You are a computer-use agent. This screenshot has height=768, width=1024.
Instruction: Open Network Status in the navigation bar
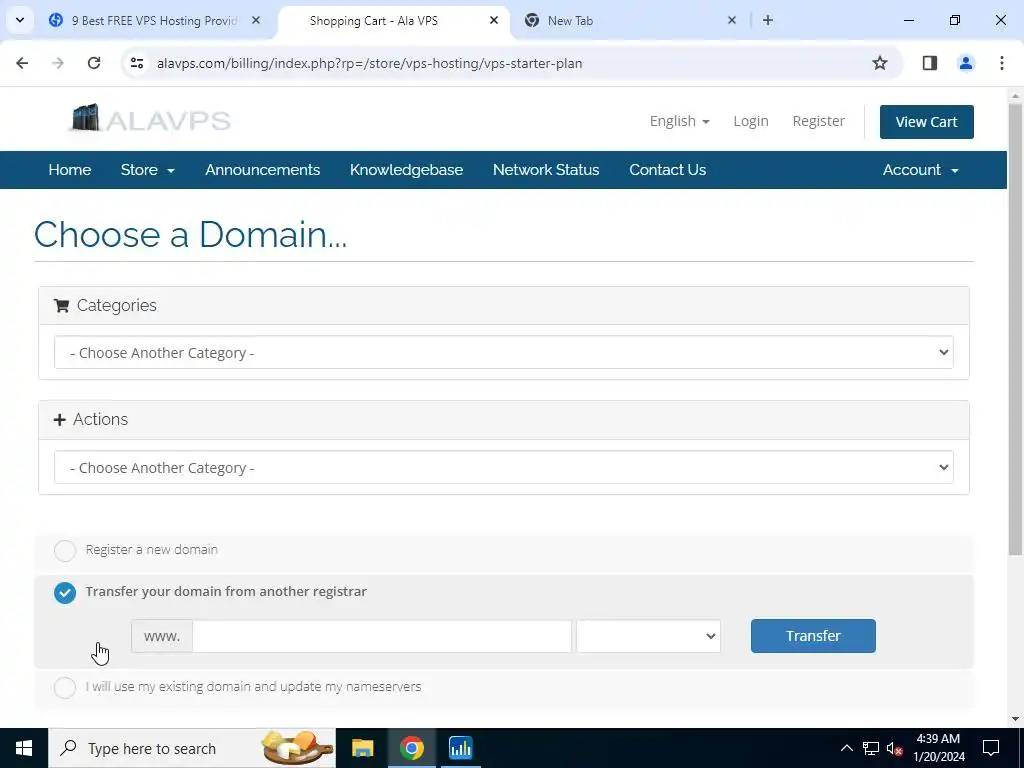[546, 170]
